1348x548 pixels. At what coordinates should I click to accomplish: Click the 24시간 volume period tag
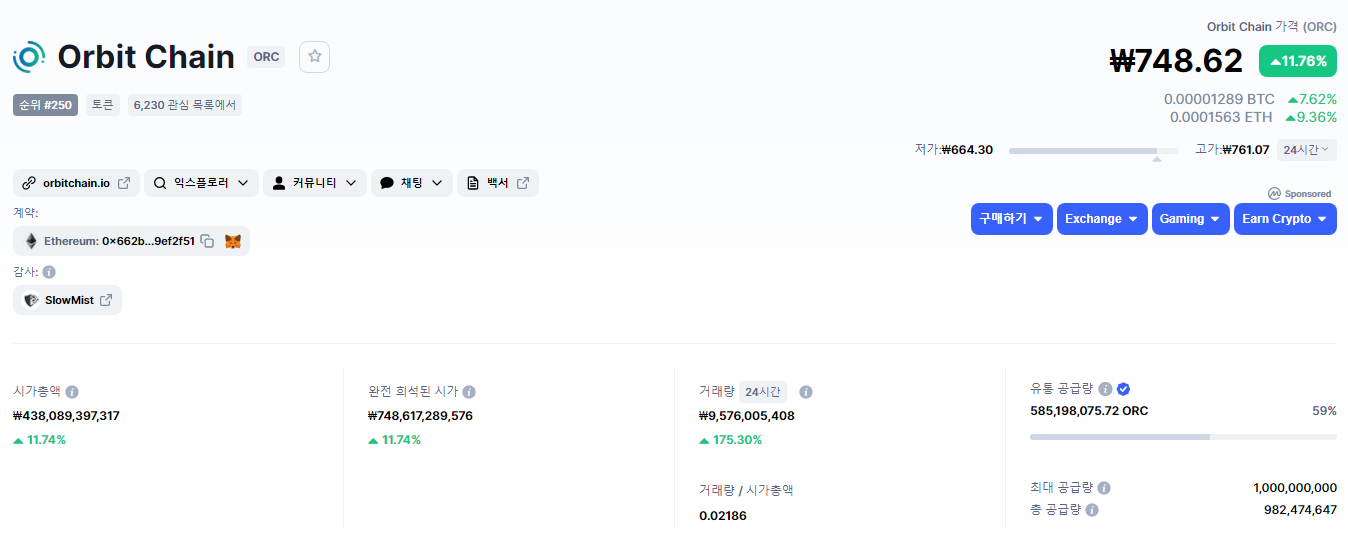[764, 392]
